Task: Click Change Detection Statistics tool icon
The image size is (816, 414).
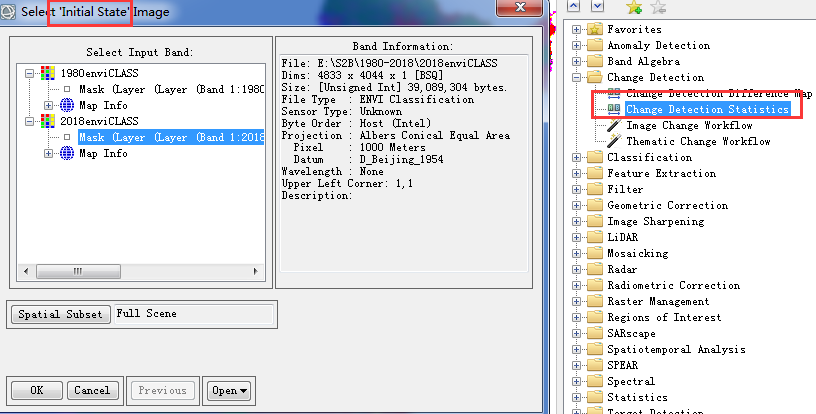Action: click(x=614, y=109)
